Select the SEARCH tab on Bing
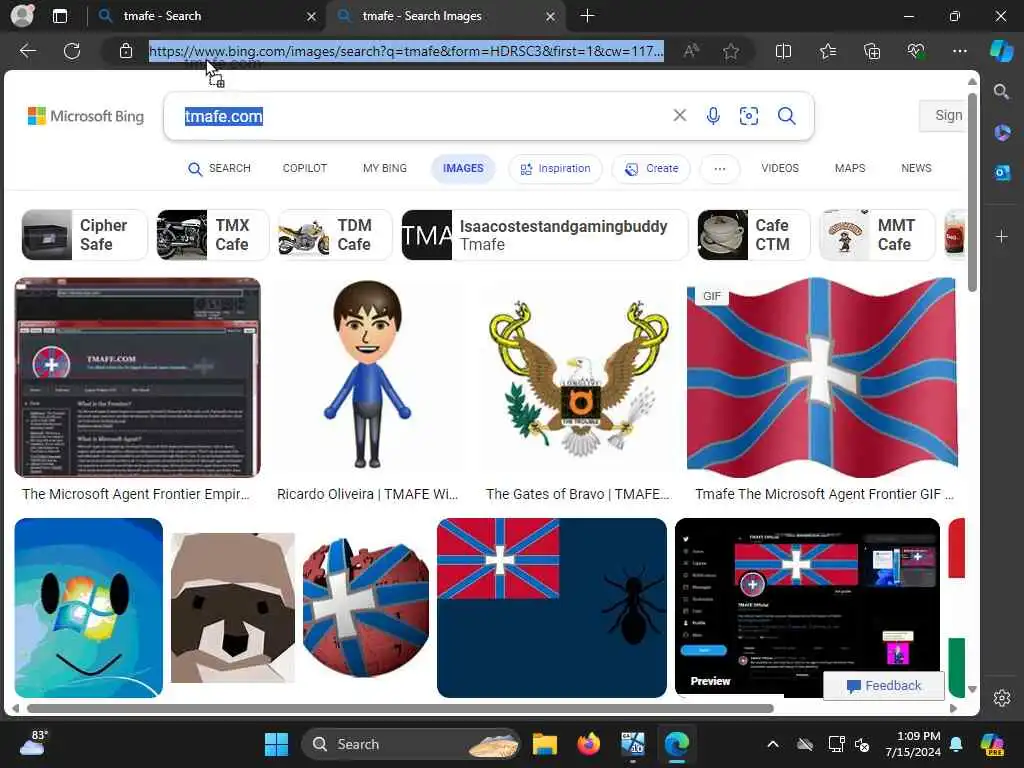This screenshot has height=768, width=1024. coord(219,168)
